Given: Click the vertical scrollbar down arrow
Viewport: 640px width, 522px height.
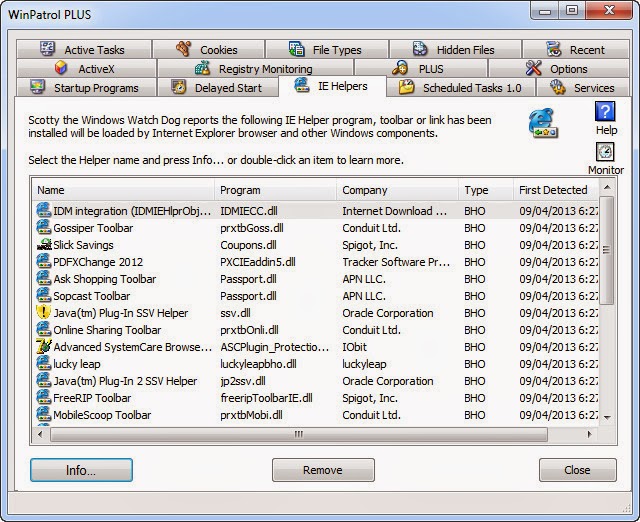Looking at the screenshot, I should [x=607, y=417].
